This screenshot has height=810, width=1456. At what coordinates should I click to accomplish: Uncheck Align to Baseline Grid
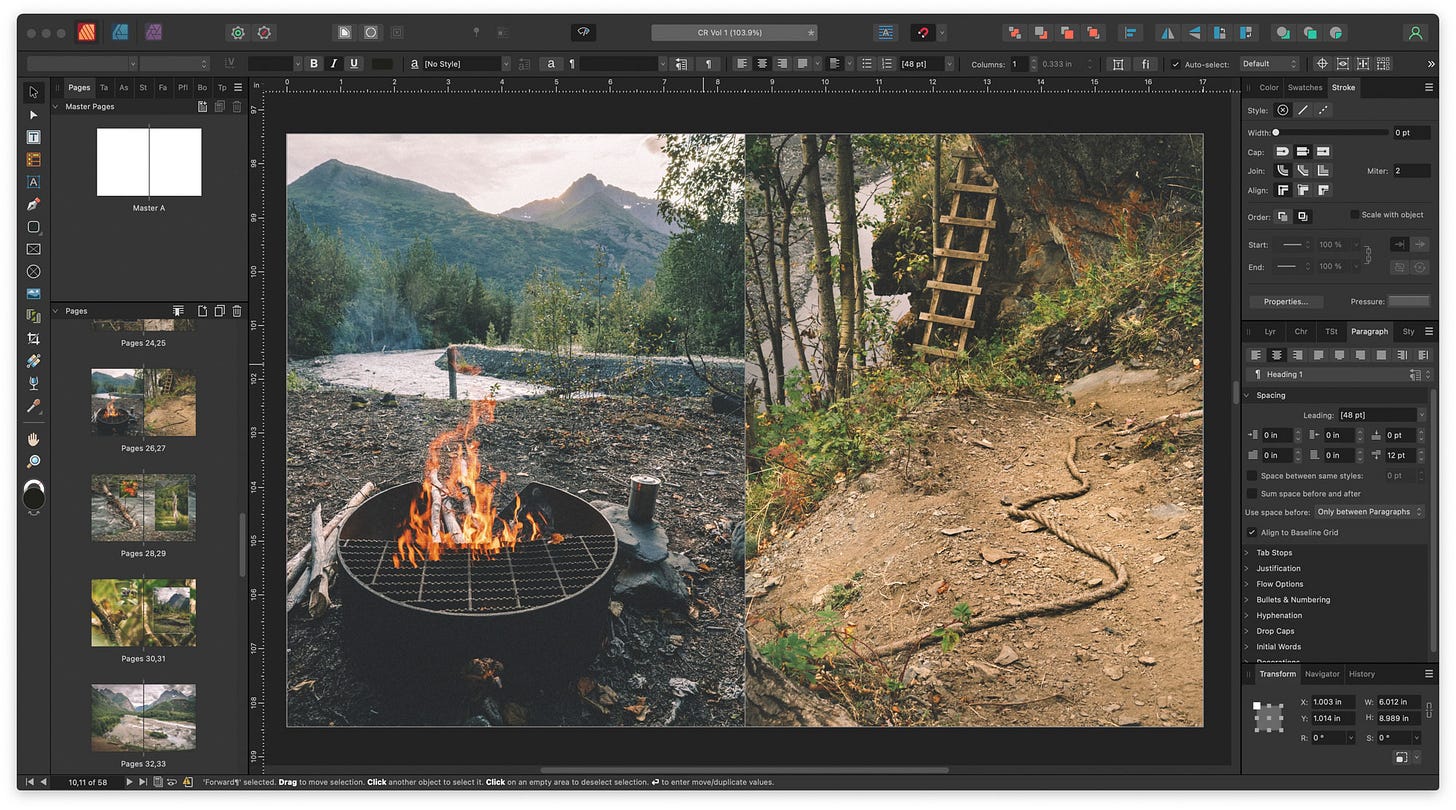(1252, 533)
